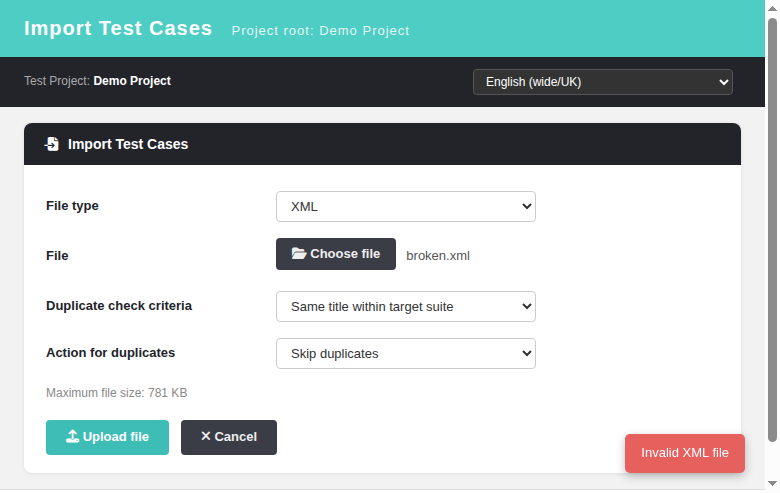Click the scrollbar down arrow

click(x=772, y=484)
